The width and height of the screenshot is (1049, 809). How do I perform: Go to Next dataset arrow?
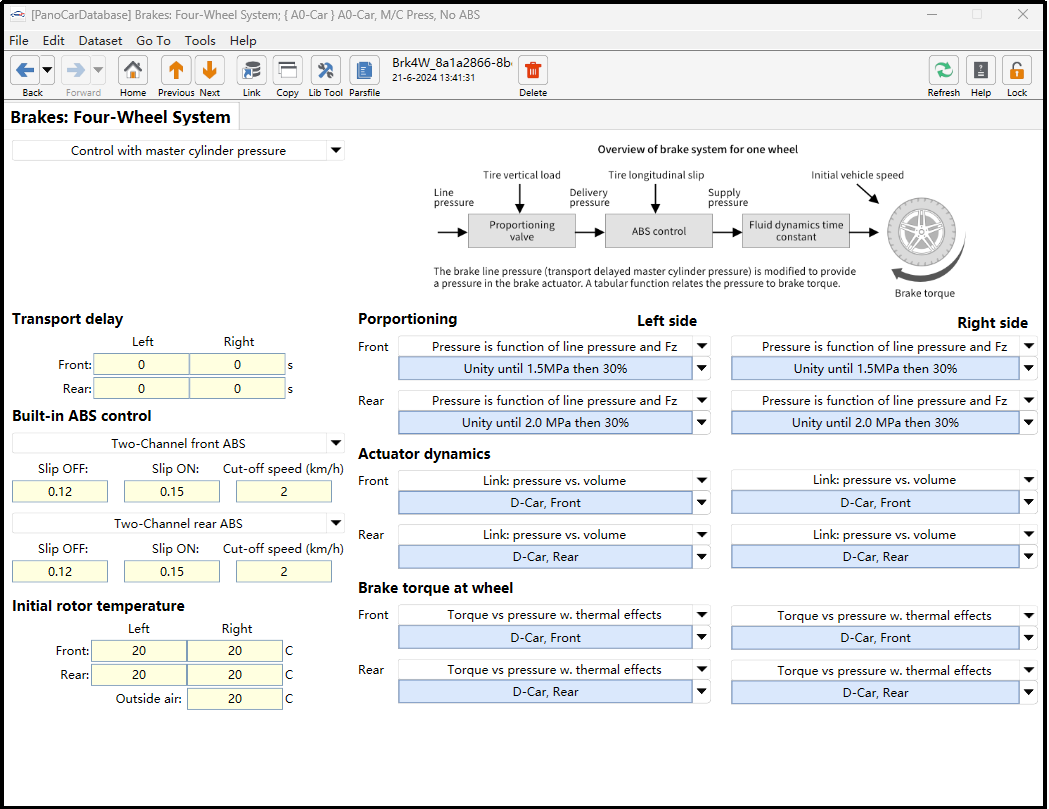tap(209, 70)
